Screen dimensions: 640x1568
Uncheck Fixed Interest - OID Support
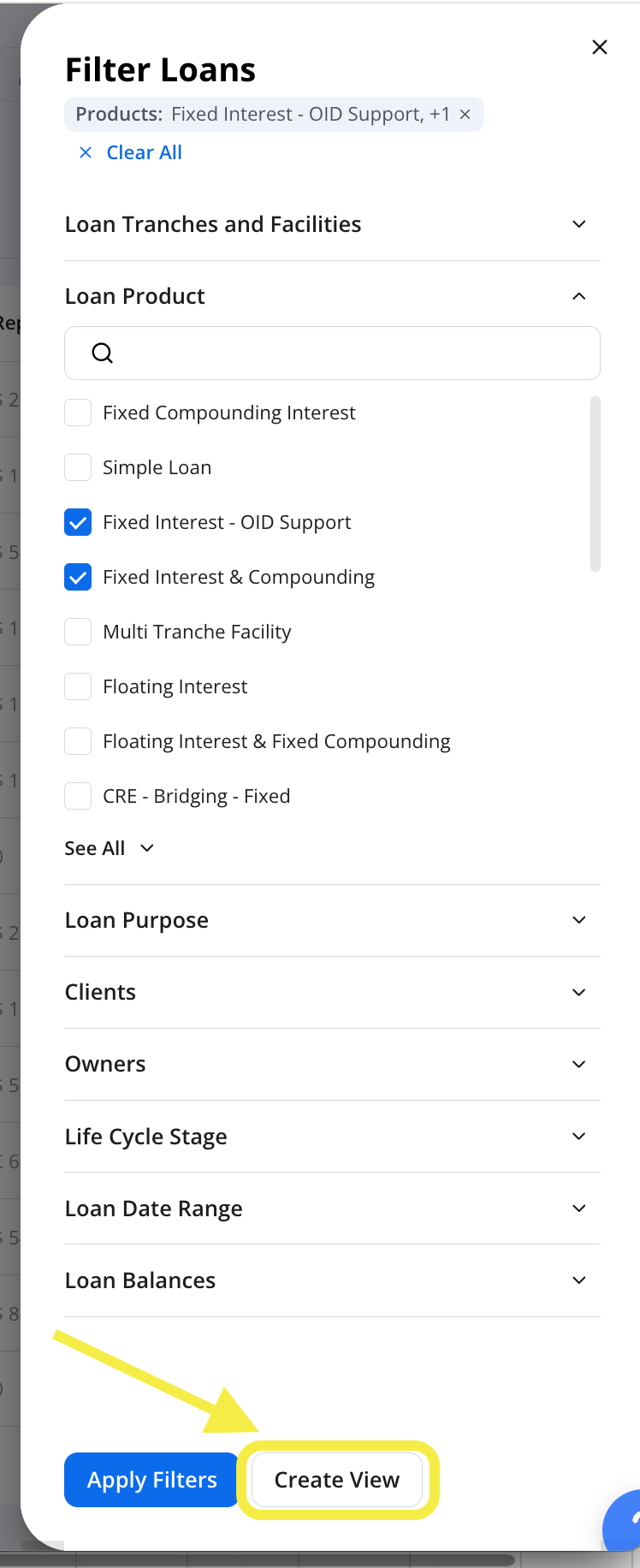(x=78, y=522)
